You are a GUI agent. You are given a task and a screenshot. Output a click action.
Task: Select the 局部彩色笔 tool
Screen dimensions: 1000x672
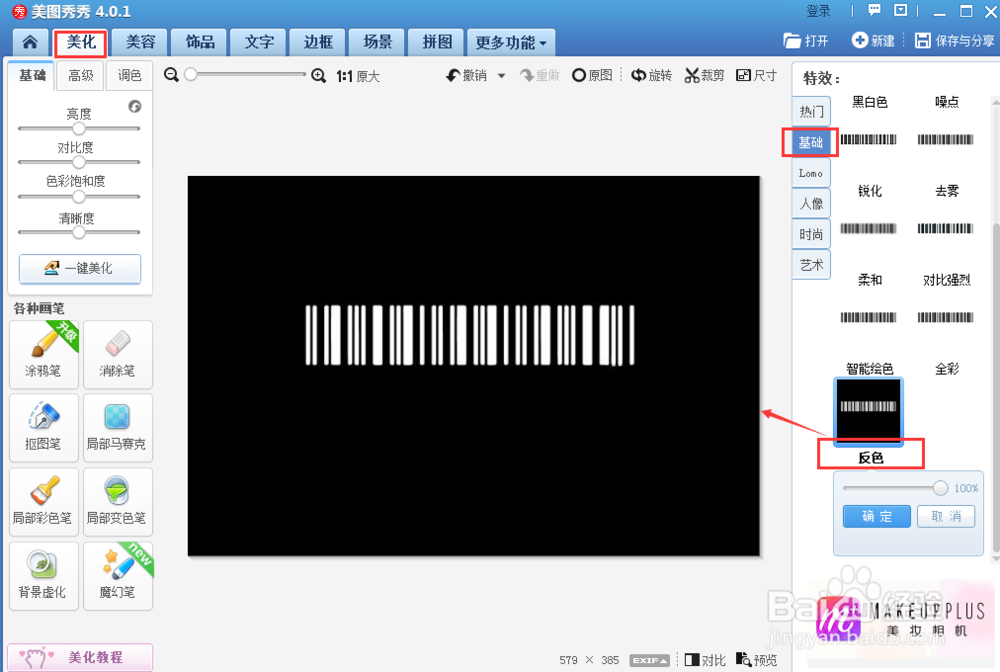point(43,502)
